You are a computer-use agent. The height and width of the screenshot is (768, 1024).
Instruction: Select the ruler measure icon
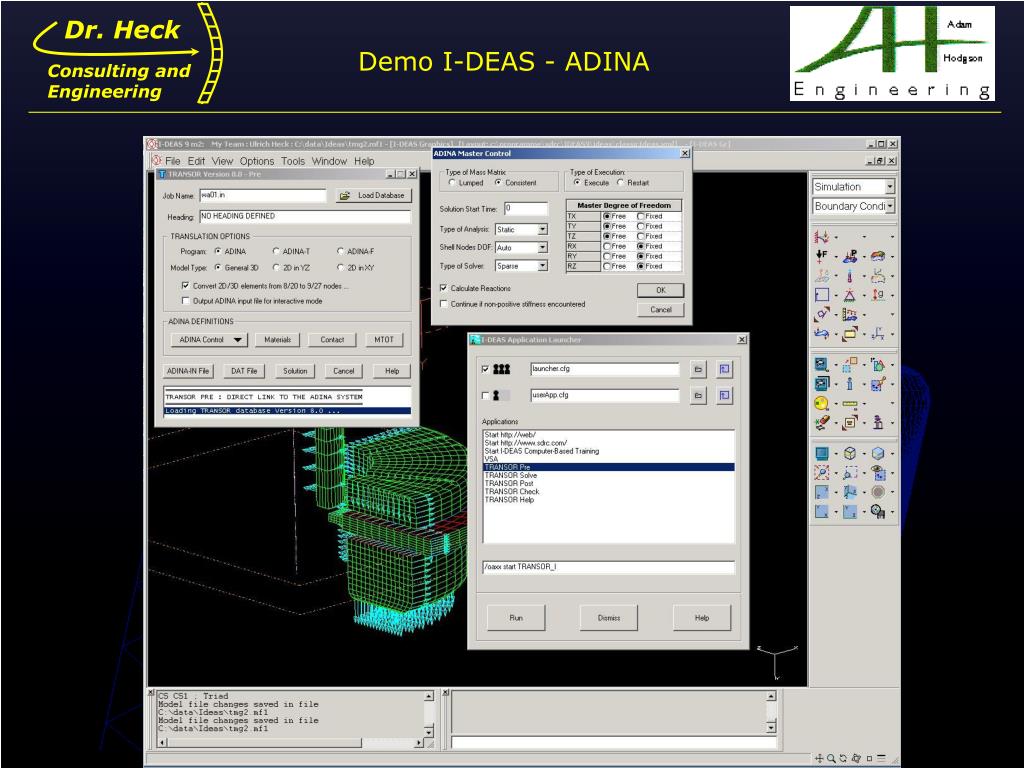850,404
